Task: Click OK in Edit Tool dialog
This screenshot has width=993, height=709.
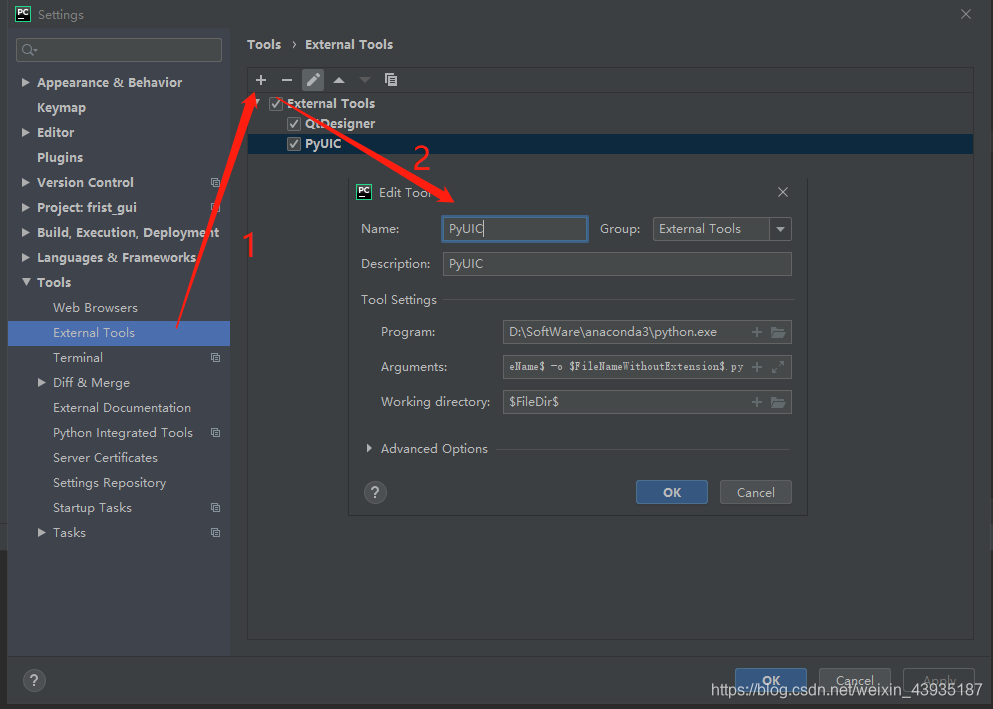Action: [672, 493]
